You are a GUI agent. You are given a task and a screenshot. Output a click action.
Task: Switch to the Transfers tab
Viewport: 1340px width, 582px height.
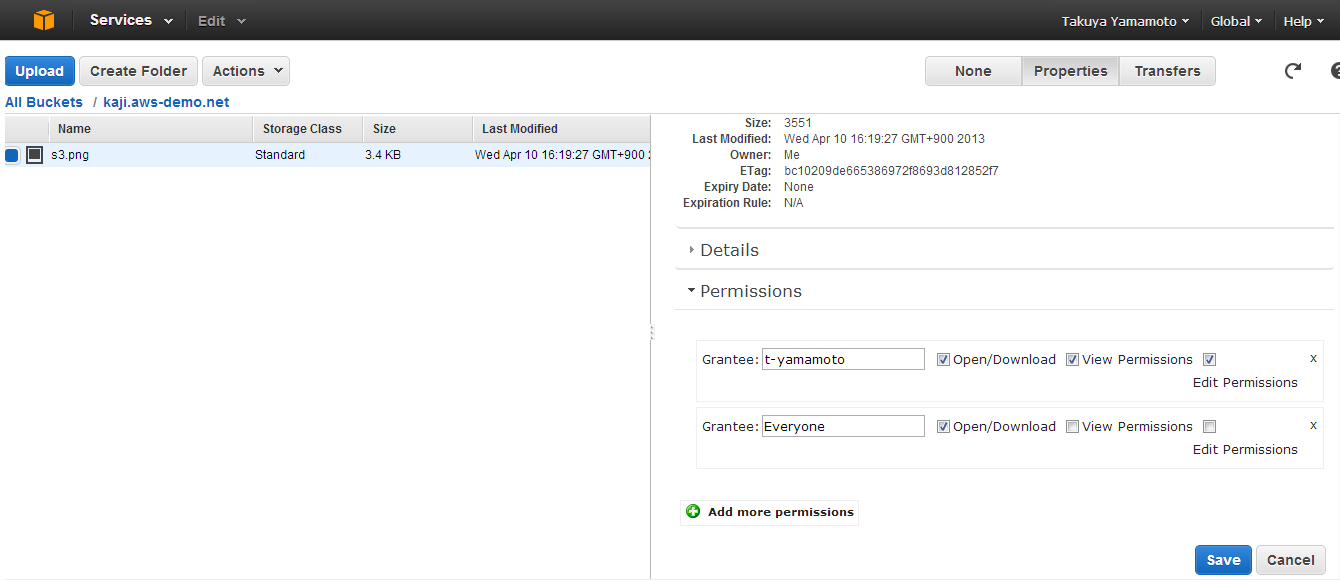pos(1167,71)
